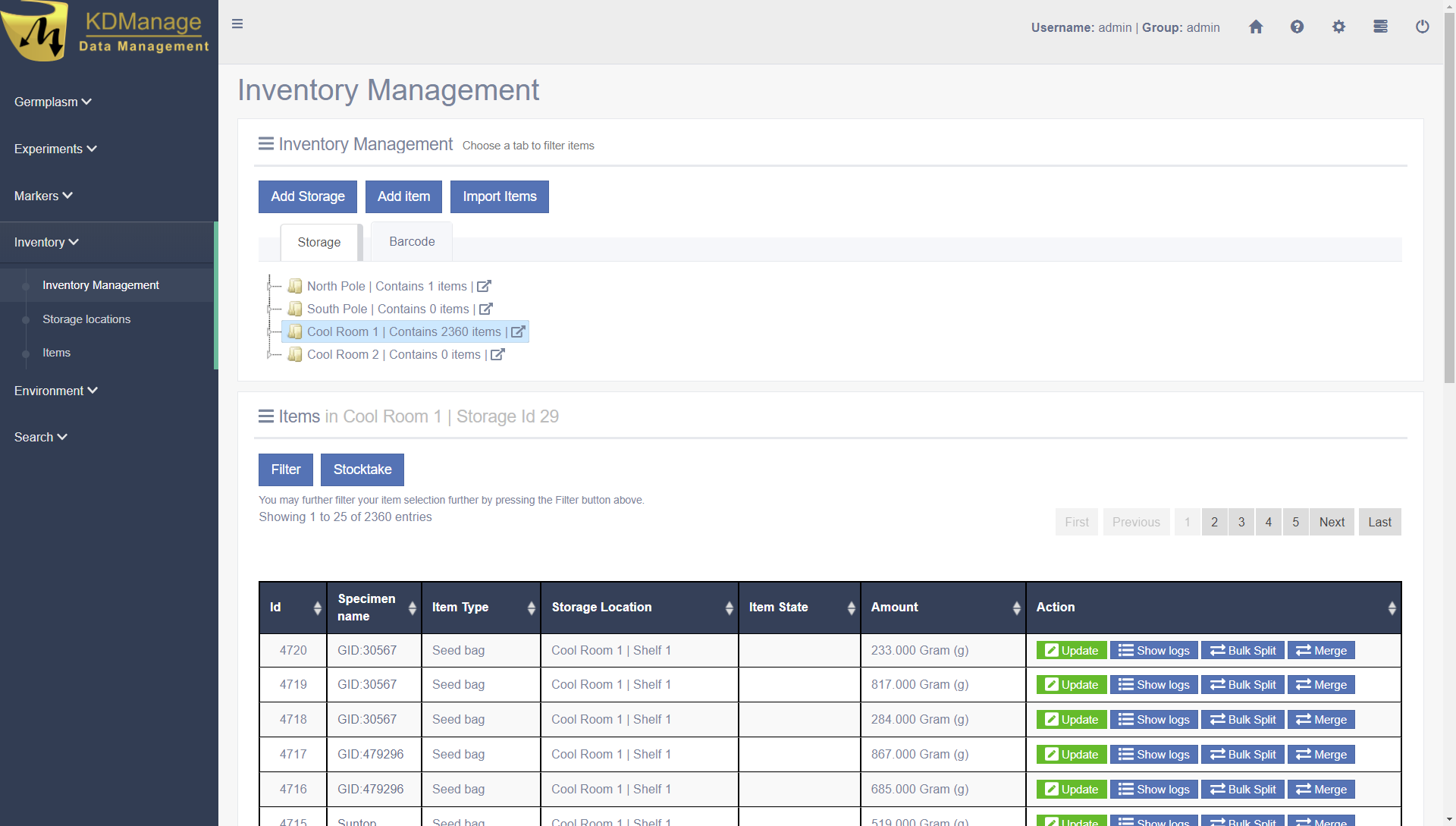
Task: Toggle sidebar with hamburger menu icon
Action: [237, 24]
